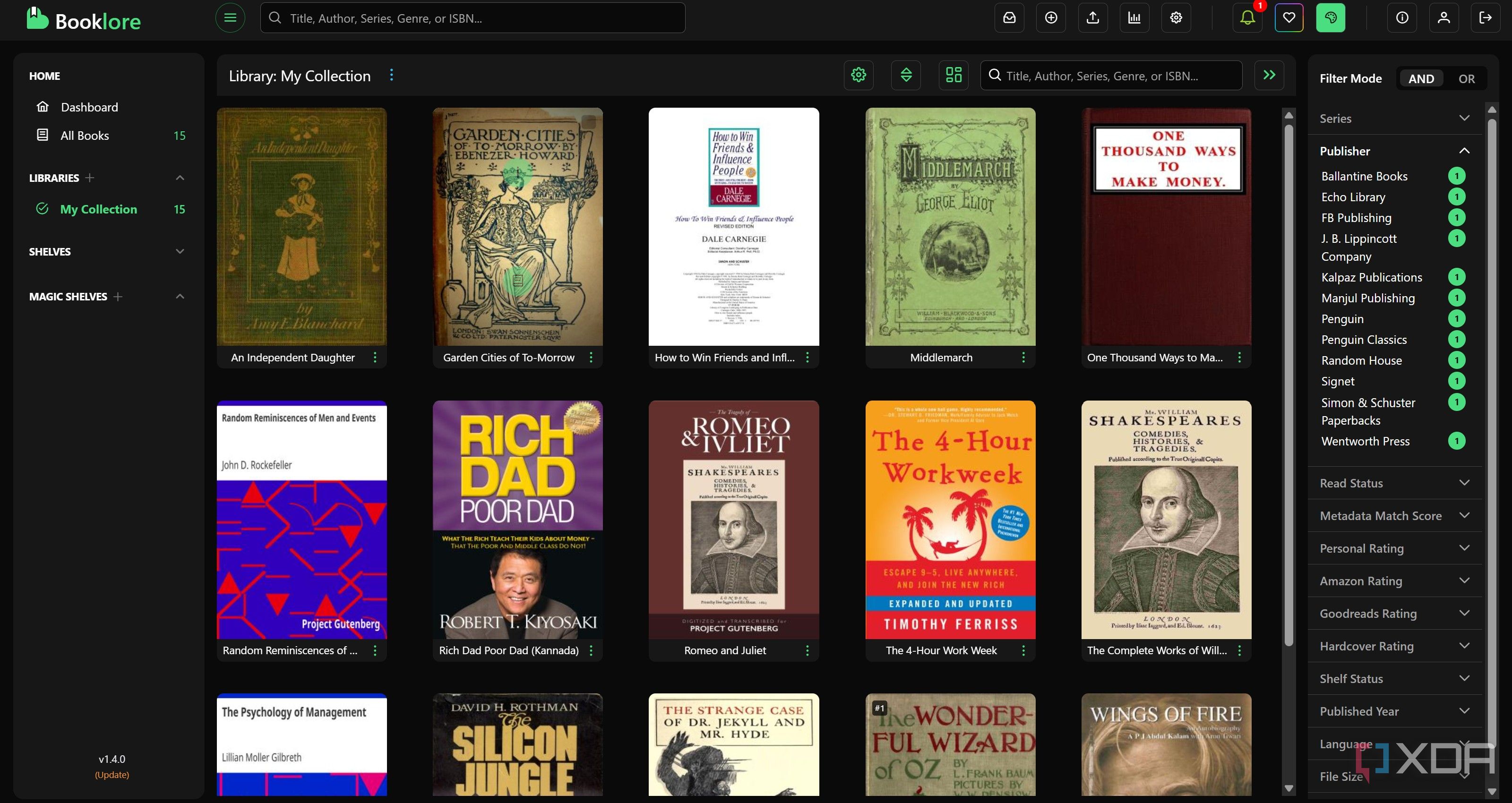Toggle Wentworth Press publisher filter
This screenshot has height=803, width=1512.
click(1392, 442)
